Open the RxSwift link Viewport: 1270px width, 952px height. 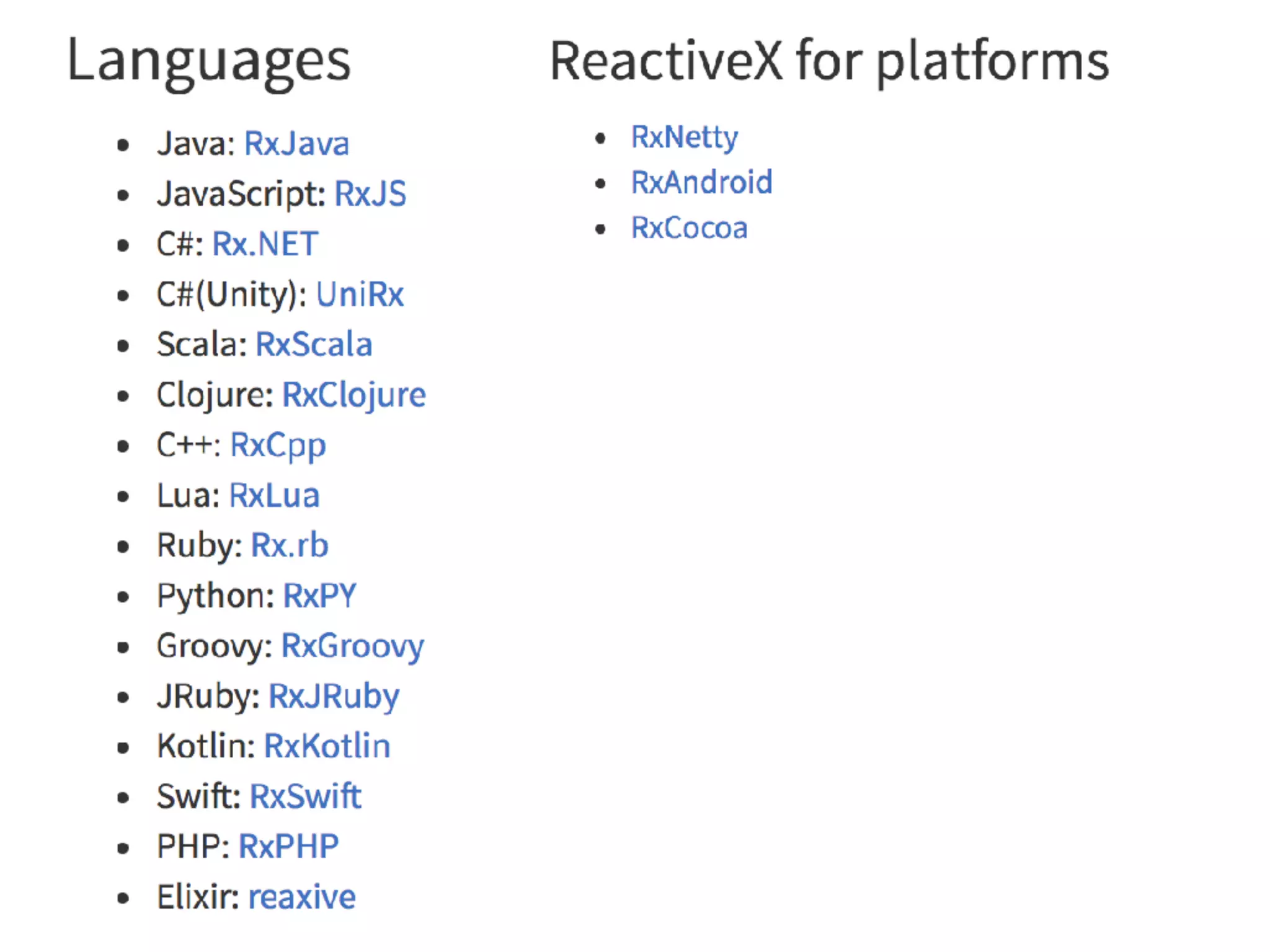(305, 796)
